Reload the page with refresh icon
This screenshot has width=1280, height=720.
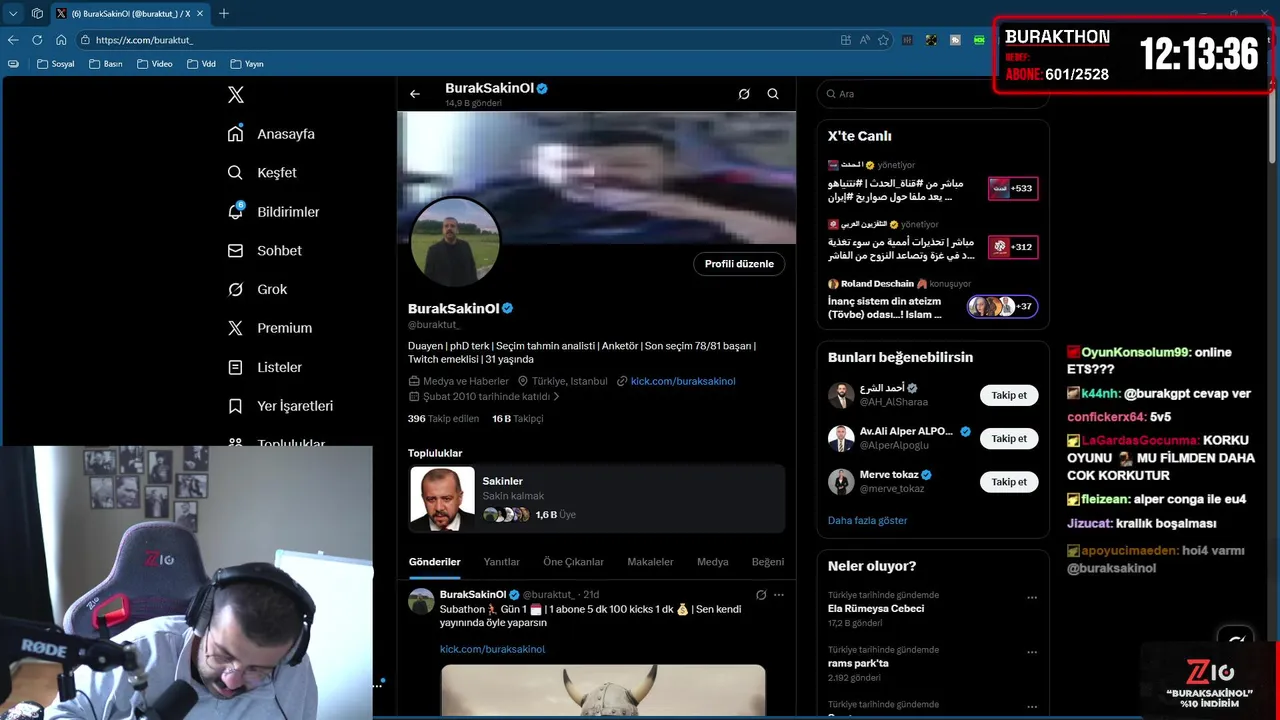[37, 40]
